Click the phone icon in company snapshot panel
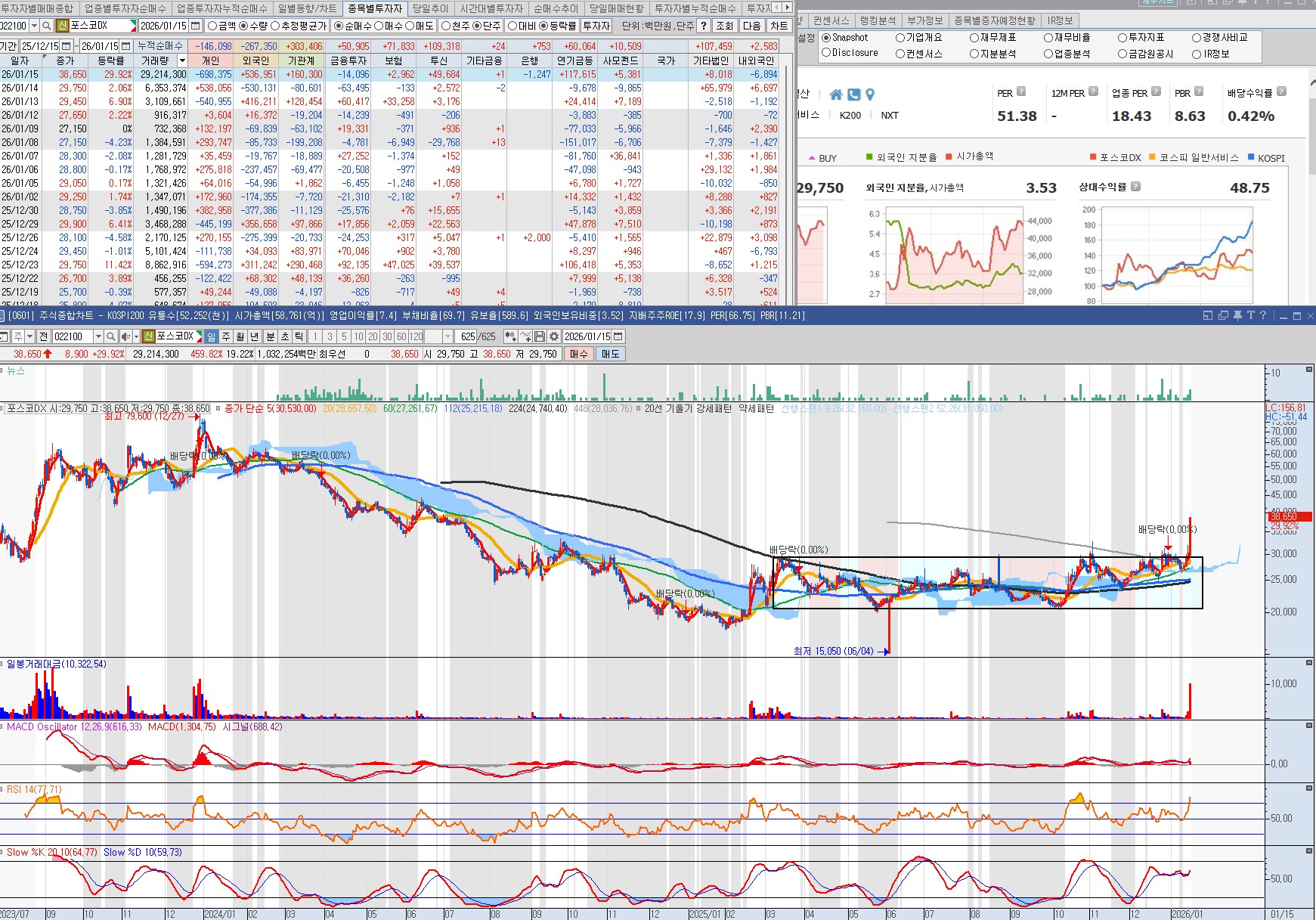 click(853, 94)
